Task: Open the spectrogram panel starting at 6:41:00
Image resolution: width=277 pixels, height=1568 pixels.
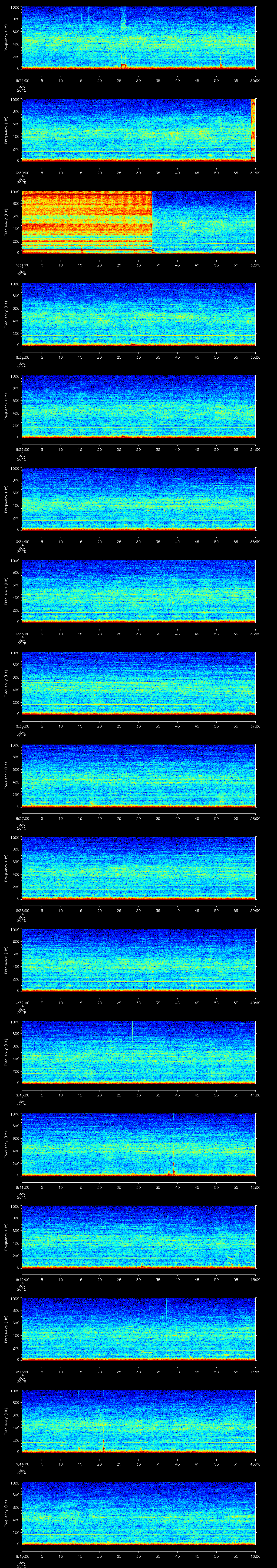Action: [139, 1145]
